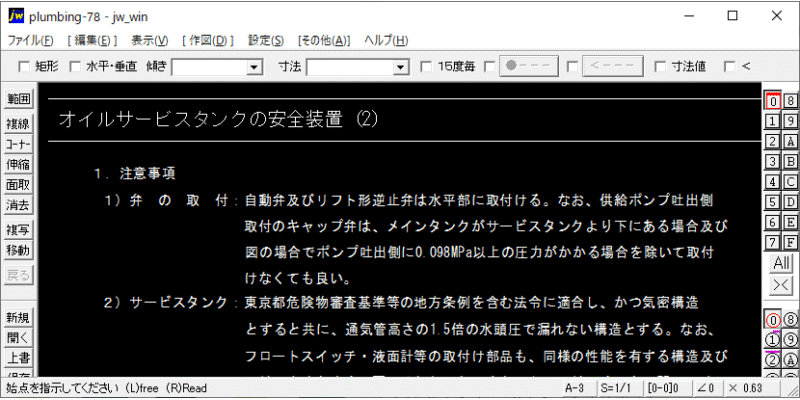The width and height of the screenshot is (800, 400).
Task: Select the 伸縮 stretch tool
Action: click(x=18, y=165)
